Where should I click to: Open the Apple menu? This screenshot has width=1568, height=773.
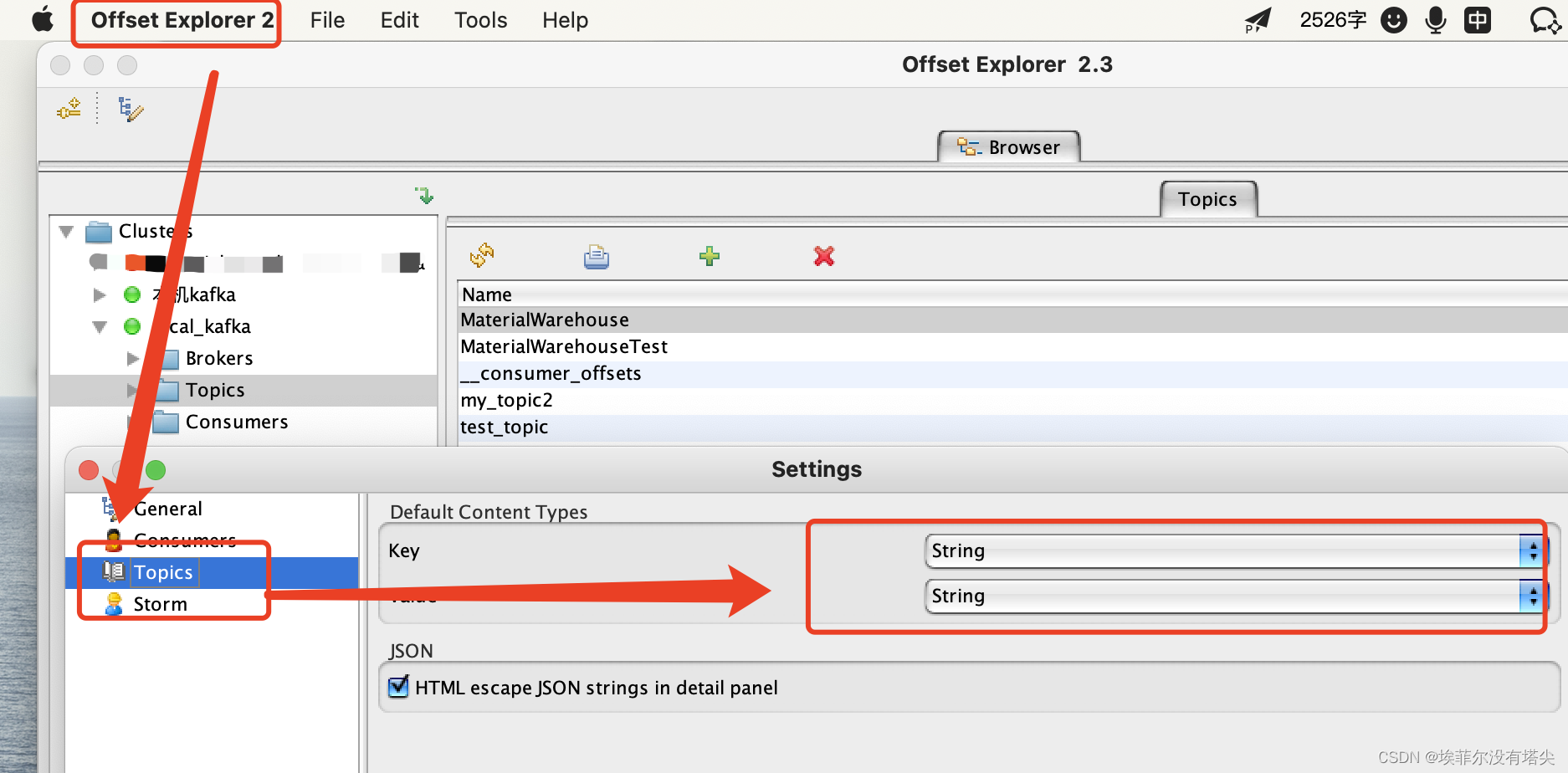[43, 19]
